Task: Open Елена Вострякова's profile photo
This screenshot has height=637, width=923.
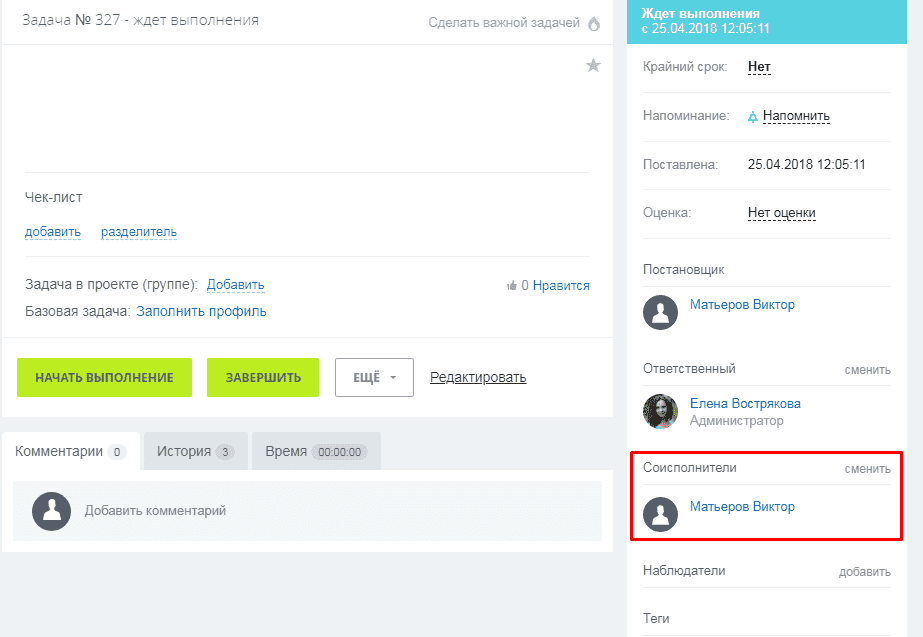Action: [661, 411]
